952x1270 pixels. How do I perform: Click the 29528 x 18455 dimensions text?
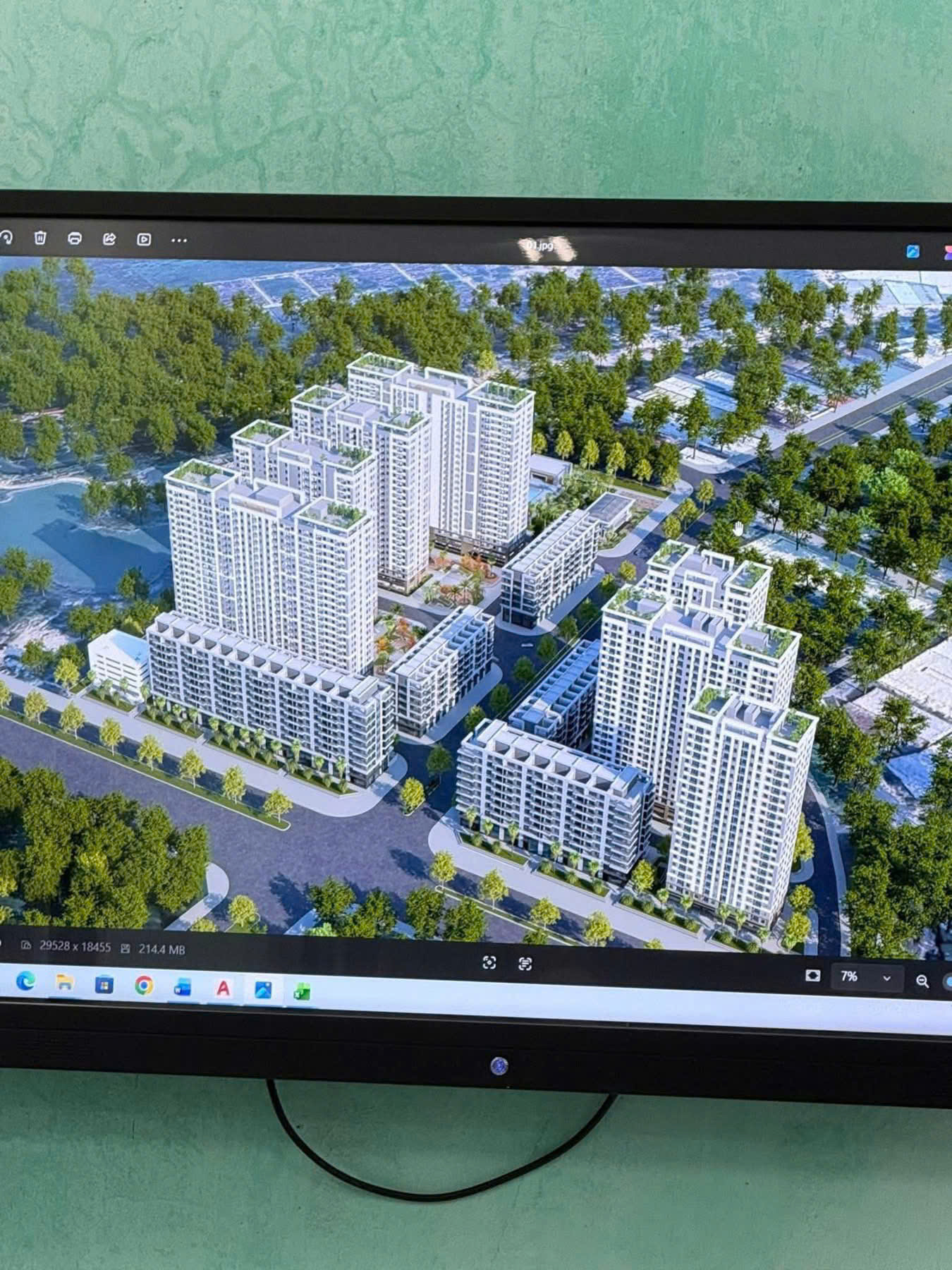[75, 946]
